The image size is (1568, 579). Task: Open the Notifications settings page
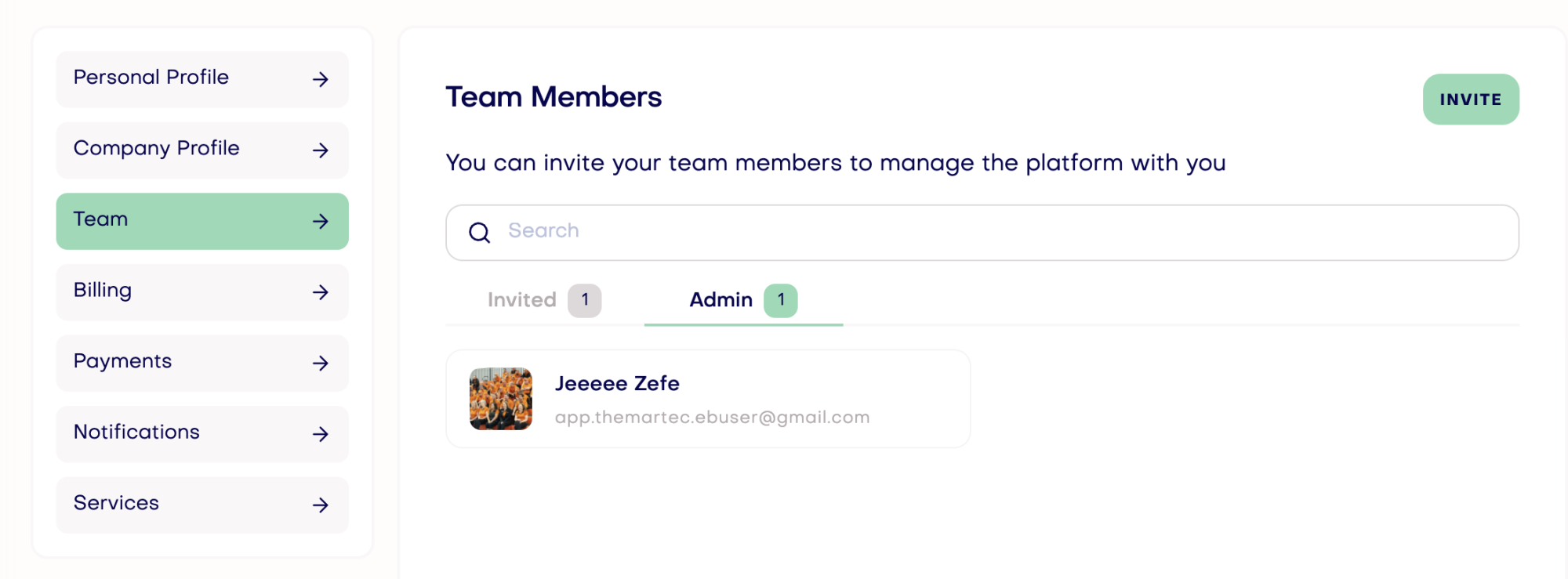(x=202, y=434)
